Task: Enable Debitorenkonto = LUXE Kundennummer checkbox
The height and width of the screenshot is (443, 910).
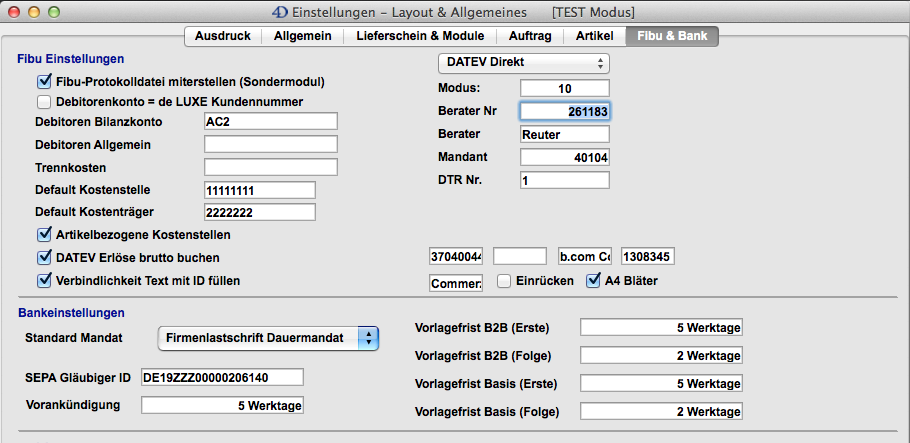Action: click(44, 102)
